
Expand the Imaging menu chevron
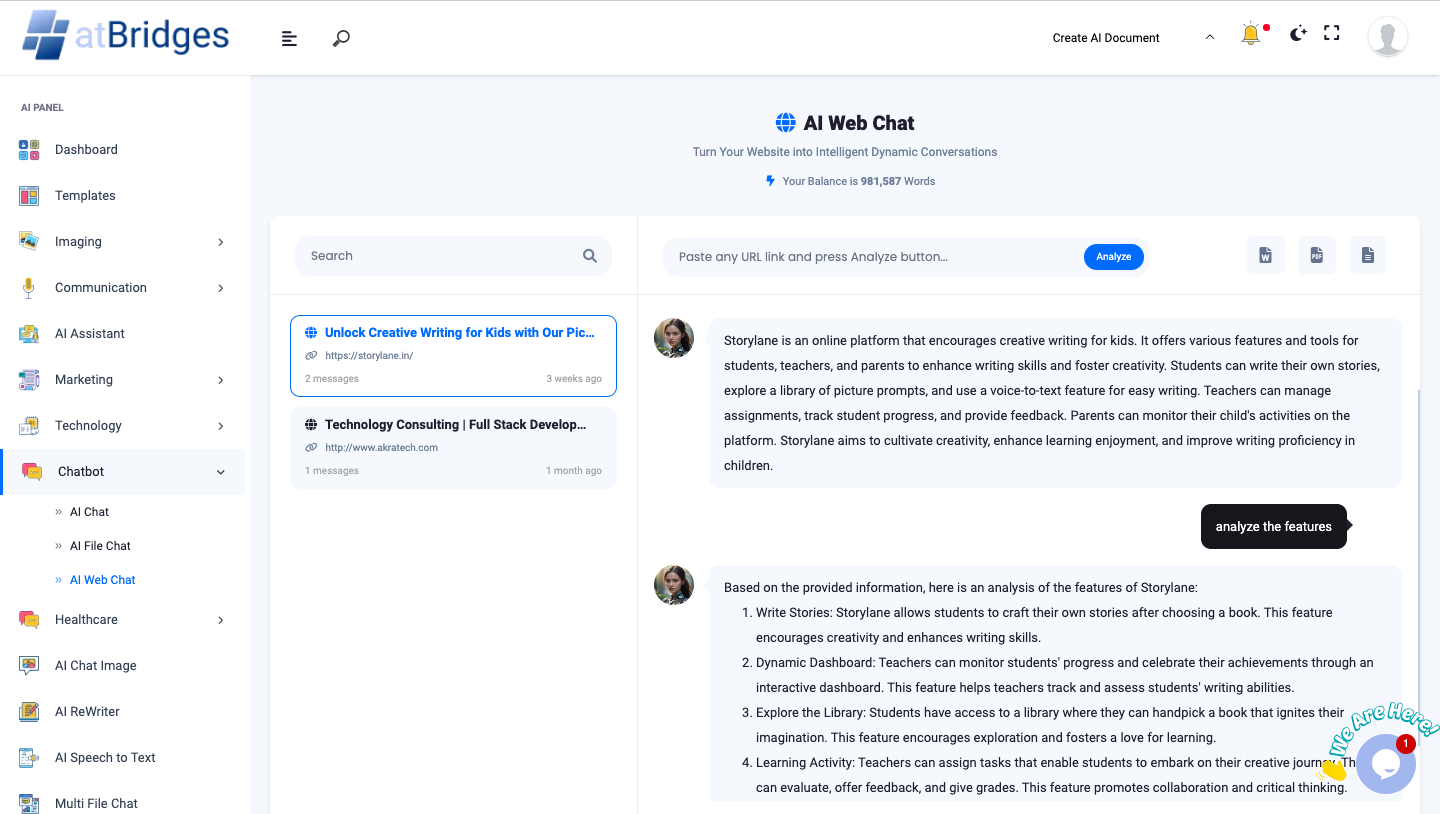[221, 242]
